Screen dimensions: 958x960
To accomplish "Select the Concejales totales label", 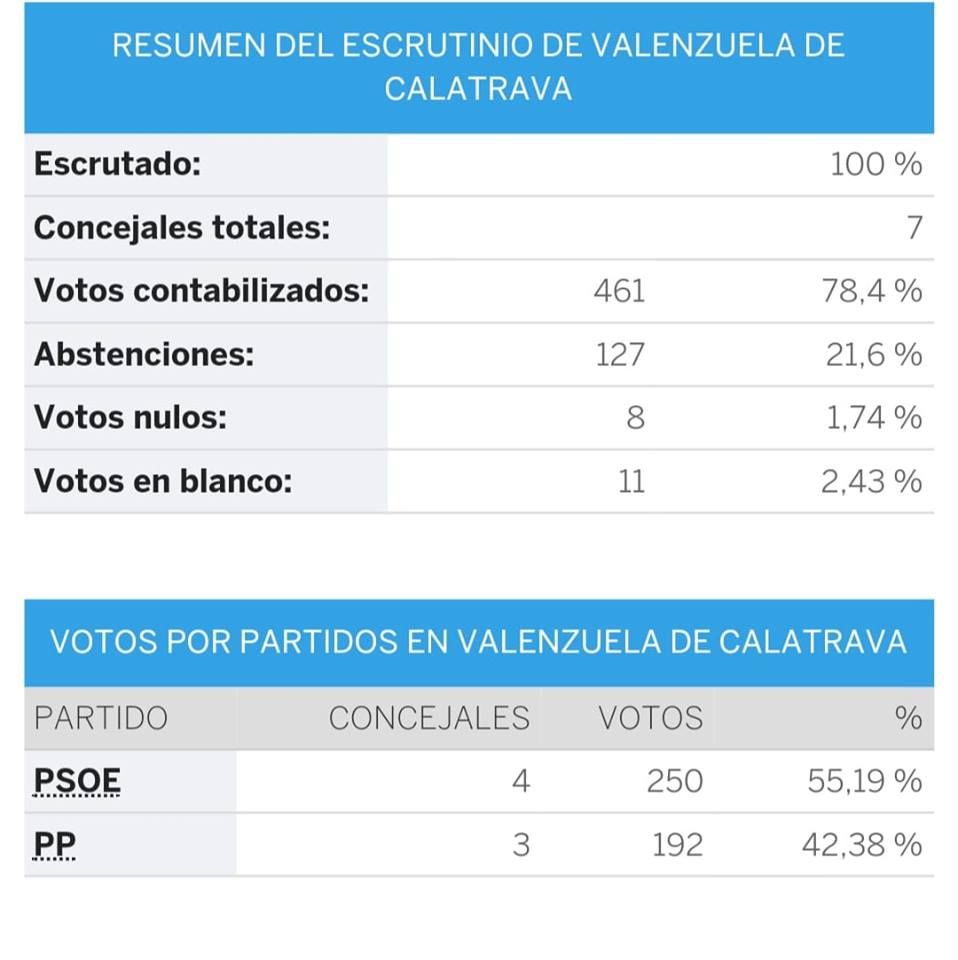I will point(182,228).
